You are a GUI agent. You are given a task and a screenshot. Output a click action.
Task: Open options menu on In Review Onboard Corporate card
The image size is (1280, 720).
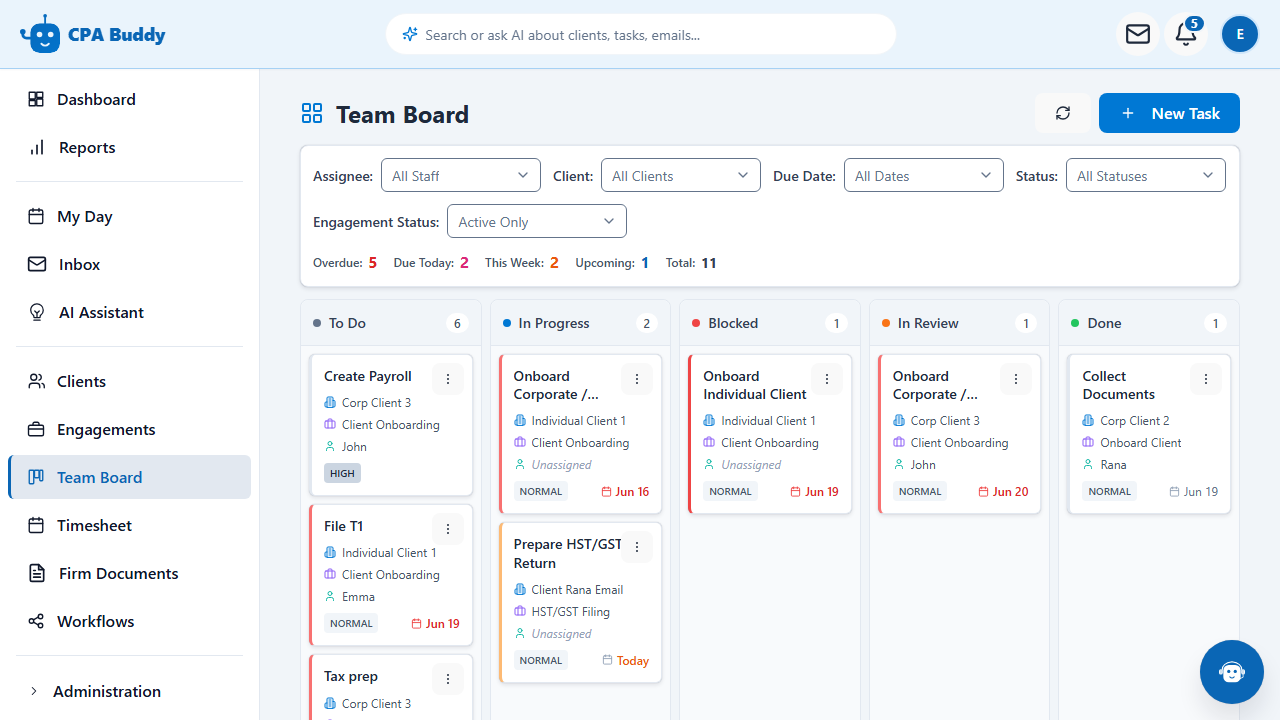pos(1016,379)
